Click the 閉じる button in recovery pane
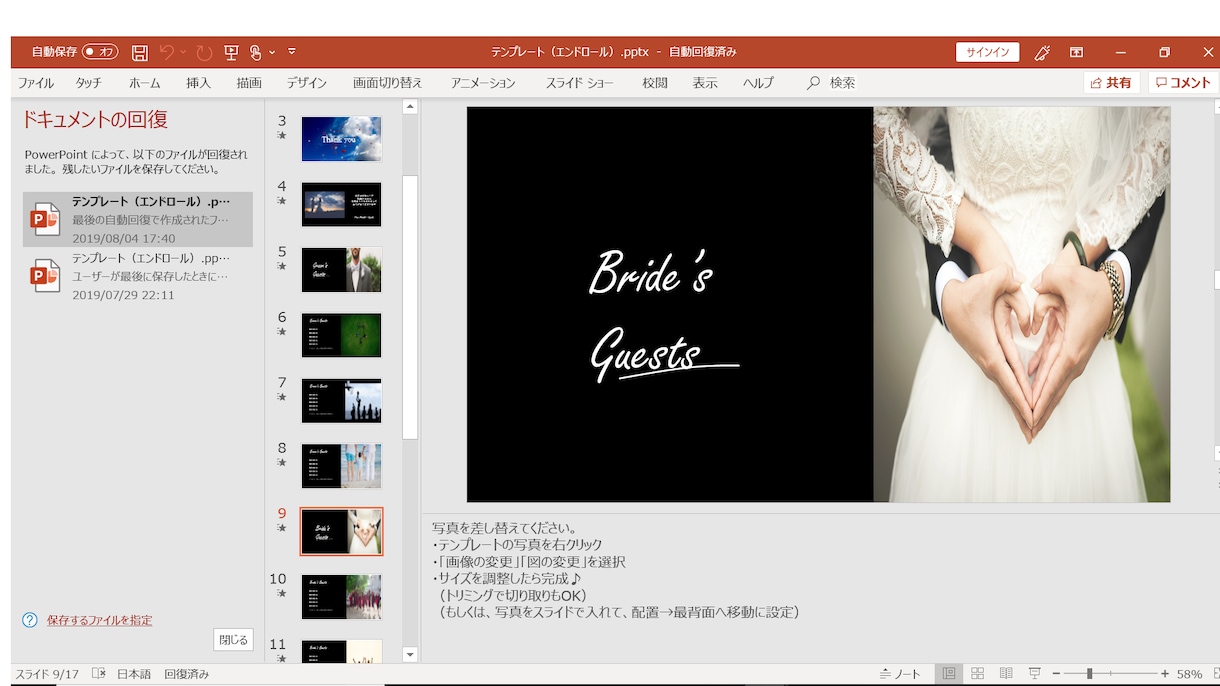 coord(233,640)
